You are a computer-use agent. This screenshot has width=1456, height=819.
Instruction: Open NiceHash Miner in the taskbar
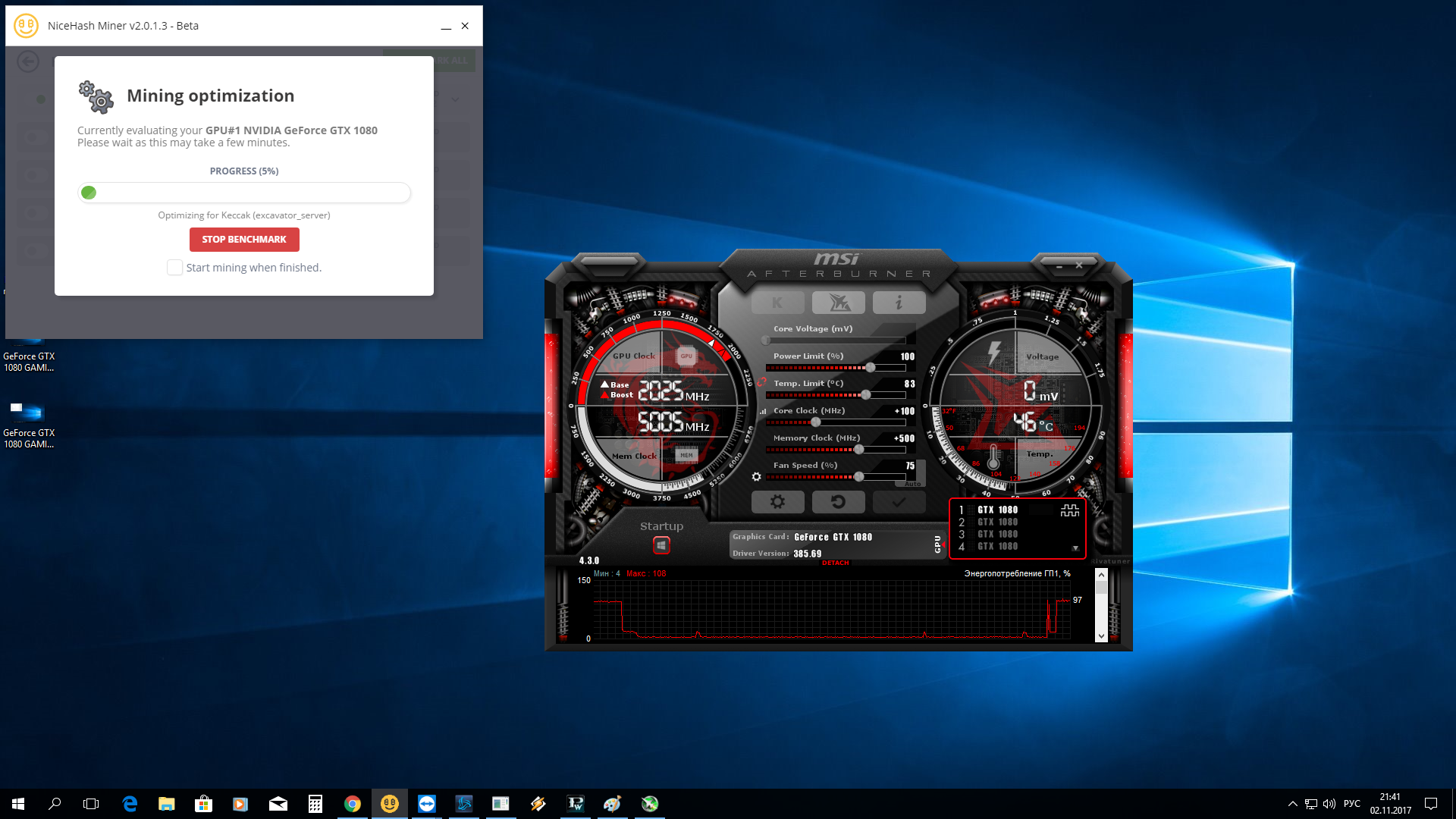coord(390,804)
